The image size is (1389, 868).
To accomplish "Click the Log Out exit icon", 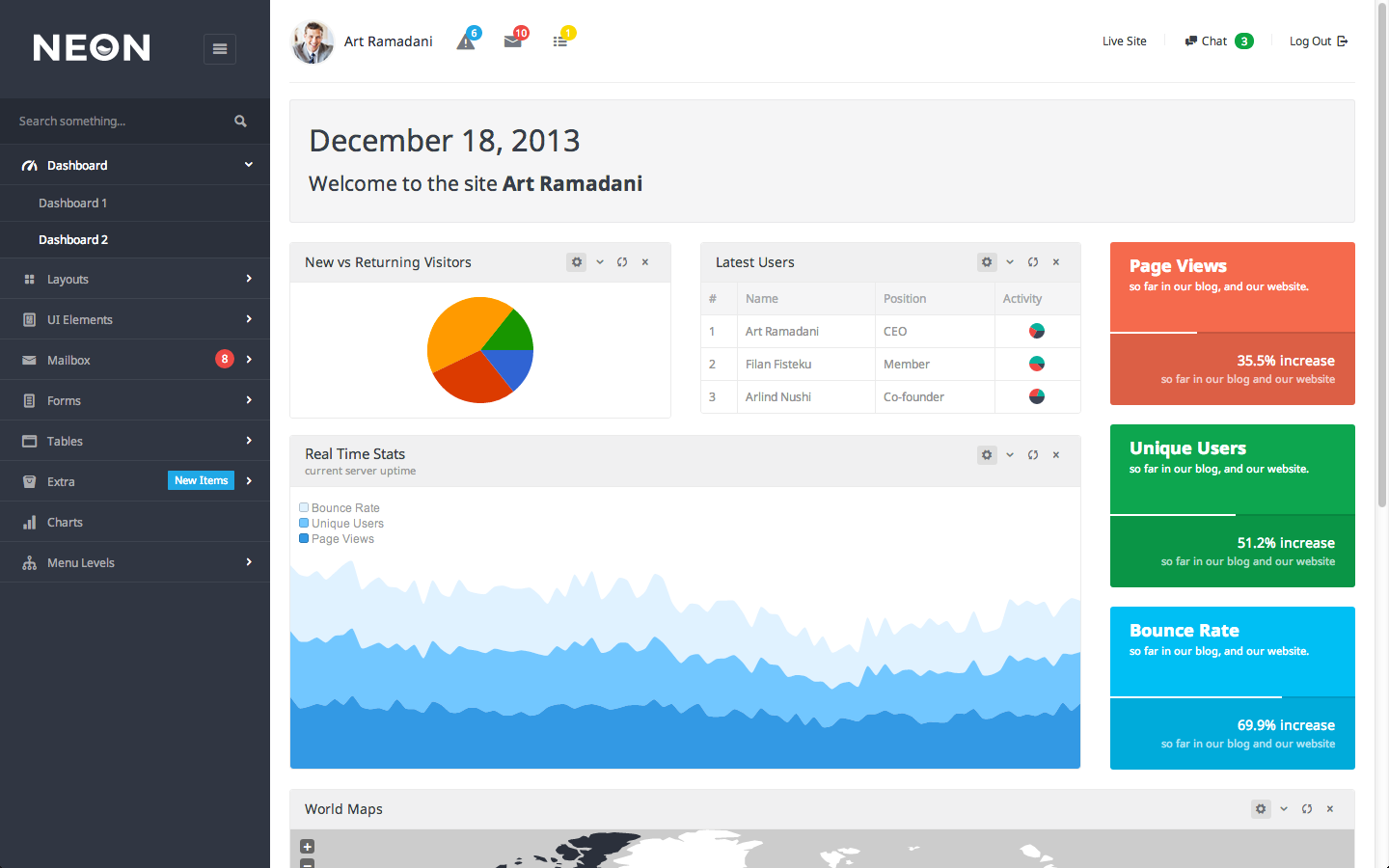I will (1343, 41).
